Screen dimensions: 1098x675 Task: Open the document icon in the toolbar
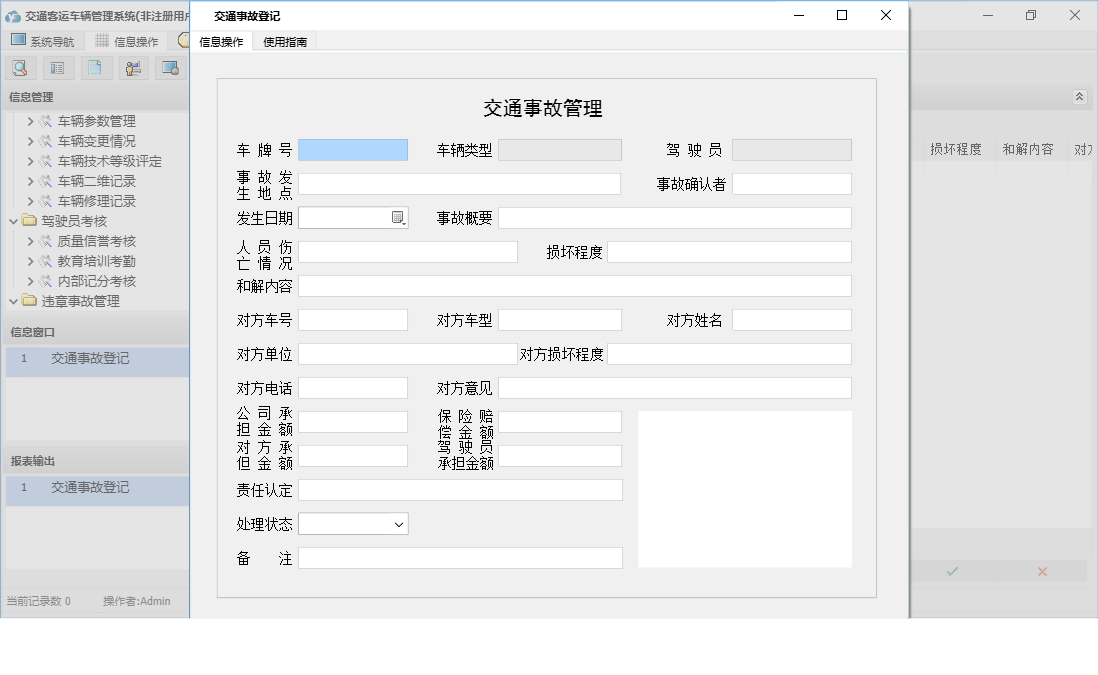[95, 67]
